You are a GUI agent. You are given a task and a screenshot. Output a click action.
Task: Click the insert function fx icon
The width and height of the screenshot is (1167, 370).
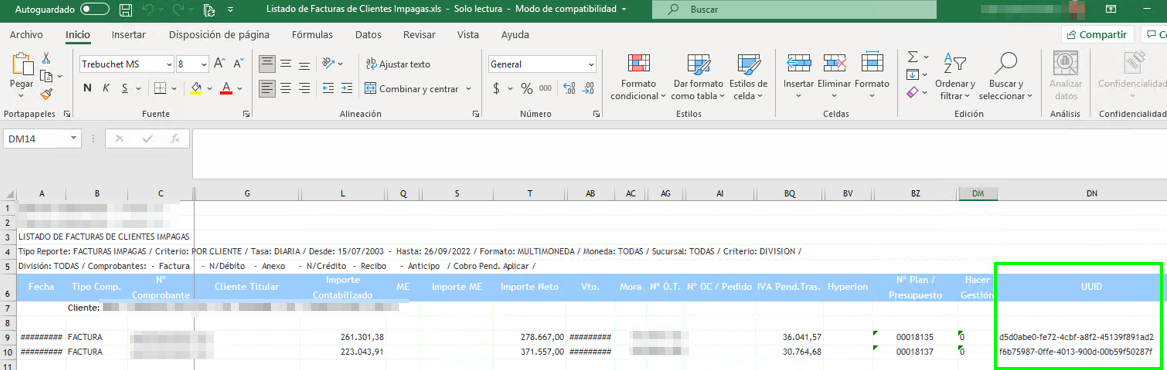176,138
